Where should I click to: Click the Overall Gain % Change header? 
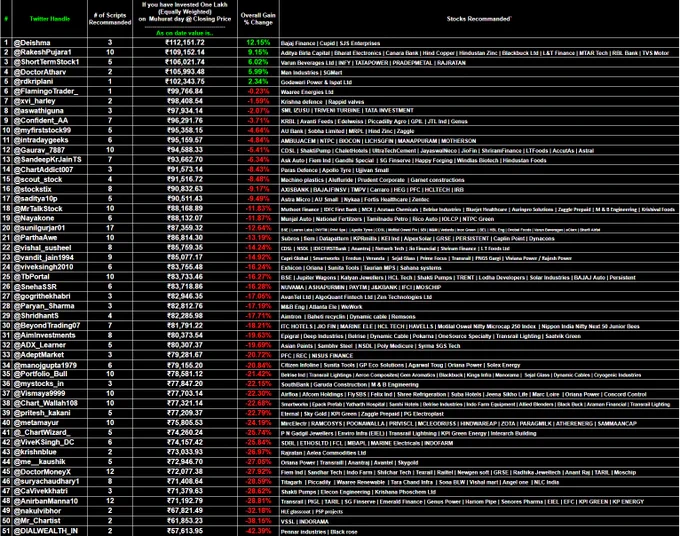point(258,19)
